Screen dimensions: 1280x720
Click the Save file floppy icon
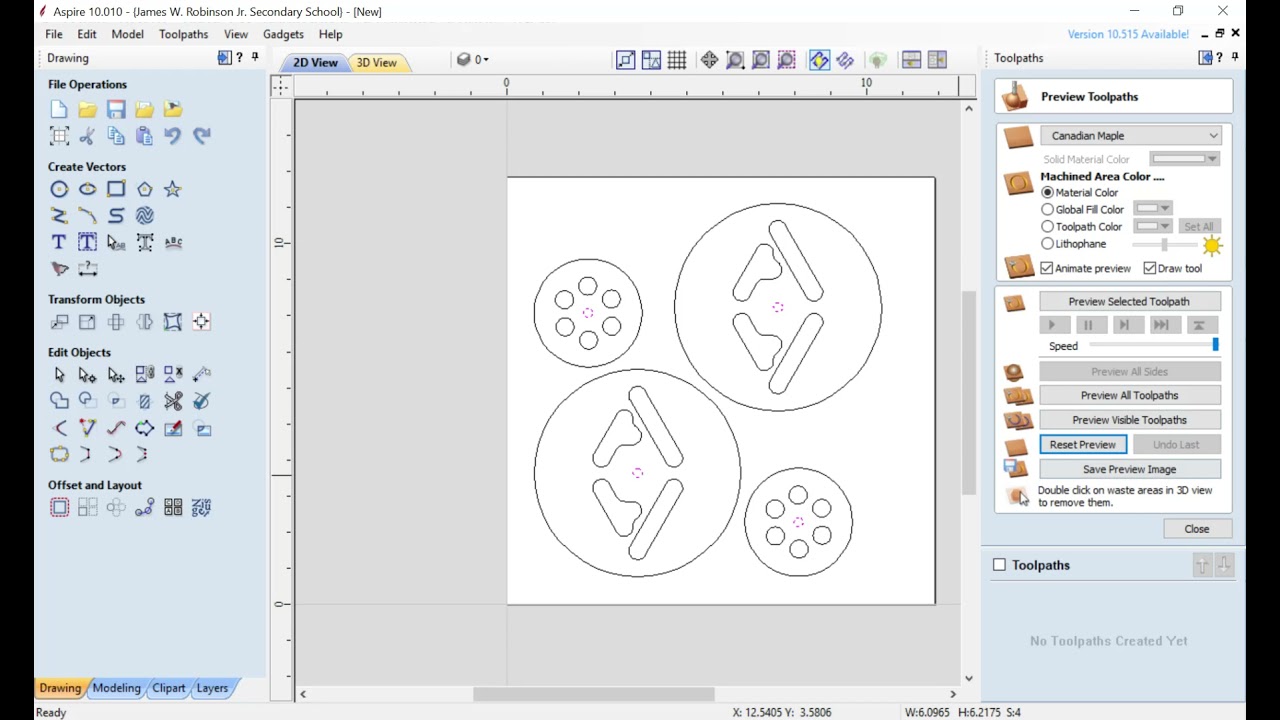[116, 109]
